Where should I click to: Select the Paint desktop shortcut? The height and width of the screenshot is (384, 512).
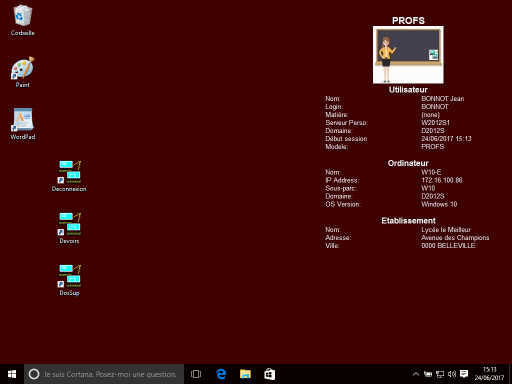(x=22, y=72)
